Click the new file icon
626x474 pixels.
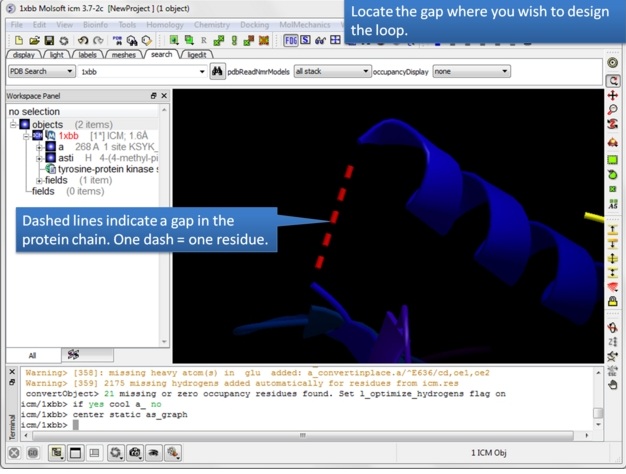[18, 41]
